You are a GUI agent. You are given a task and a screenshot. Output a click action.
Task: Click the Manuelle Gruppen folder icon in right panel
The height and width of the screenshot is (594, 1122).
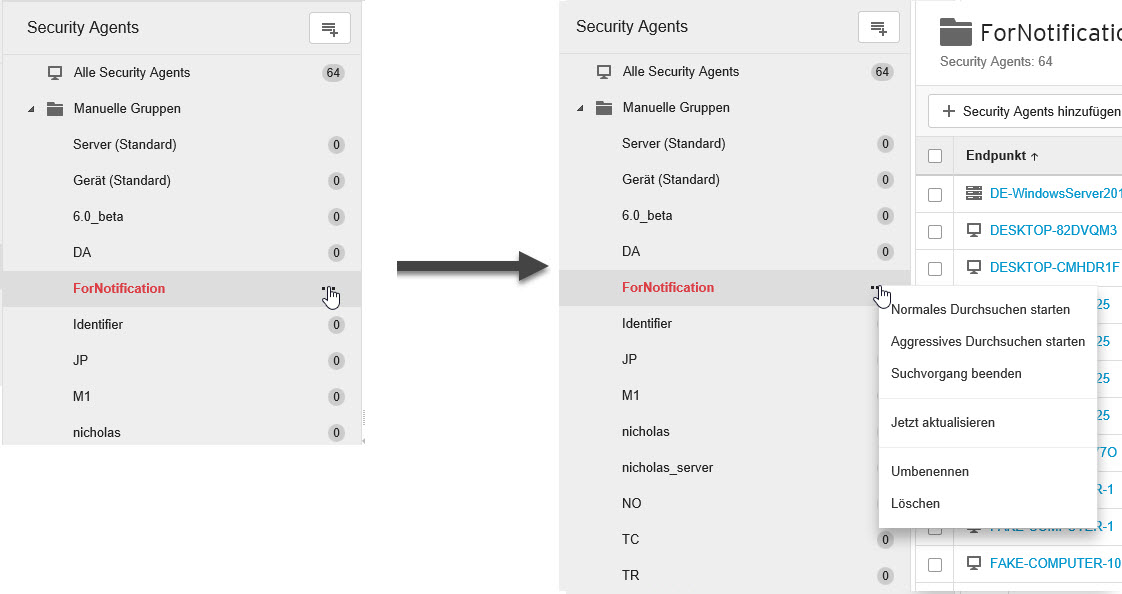coord(604,107)
